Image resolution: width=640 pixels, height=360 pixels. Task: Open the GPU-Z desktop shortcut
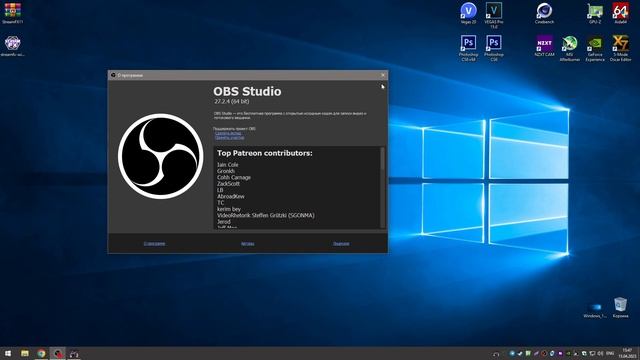[595, 13]
